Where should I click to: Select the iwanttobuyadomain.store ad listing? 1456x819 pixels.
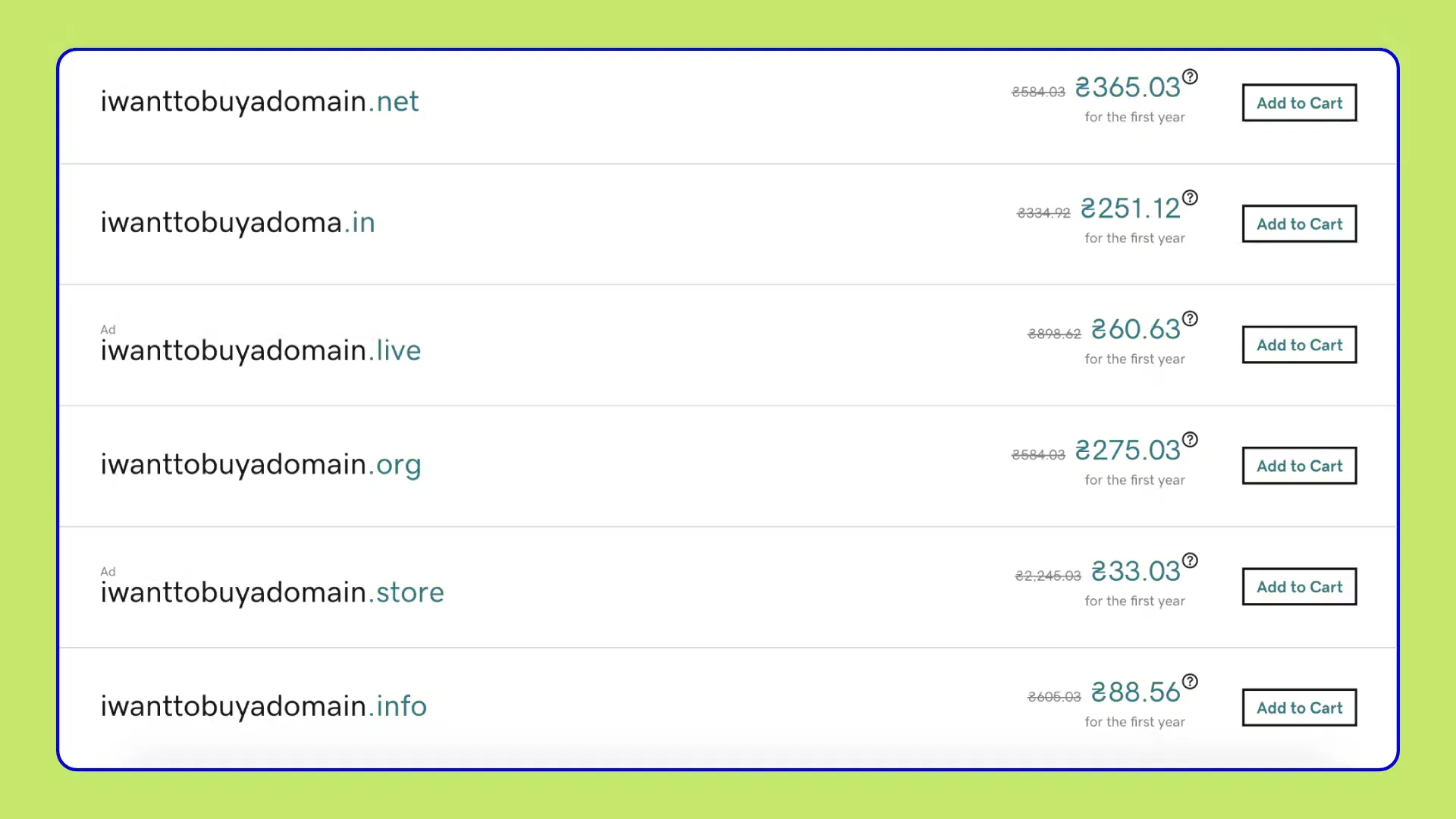pyautogui.click(x=271, y=592)
